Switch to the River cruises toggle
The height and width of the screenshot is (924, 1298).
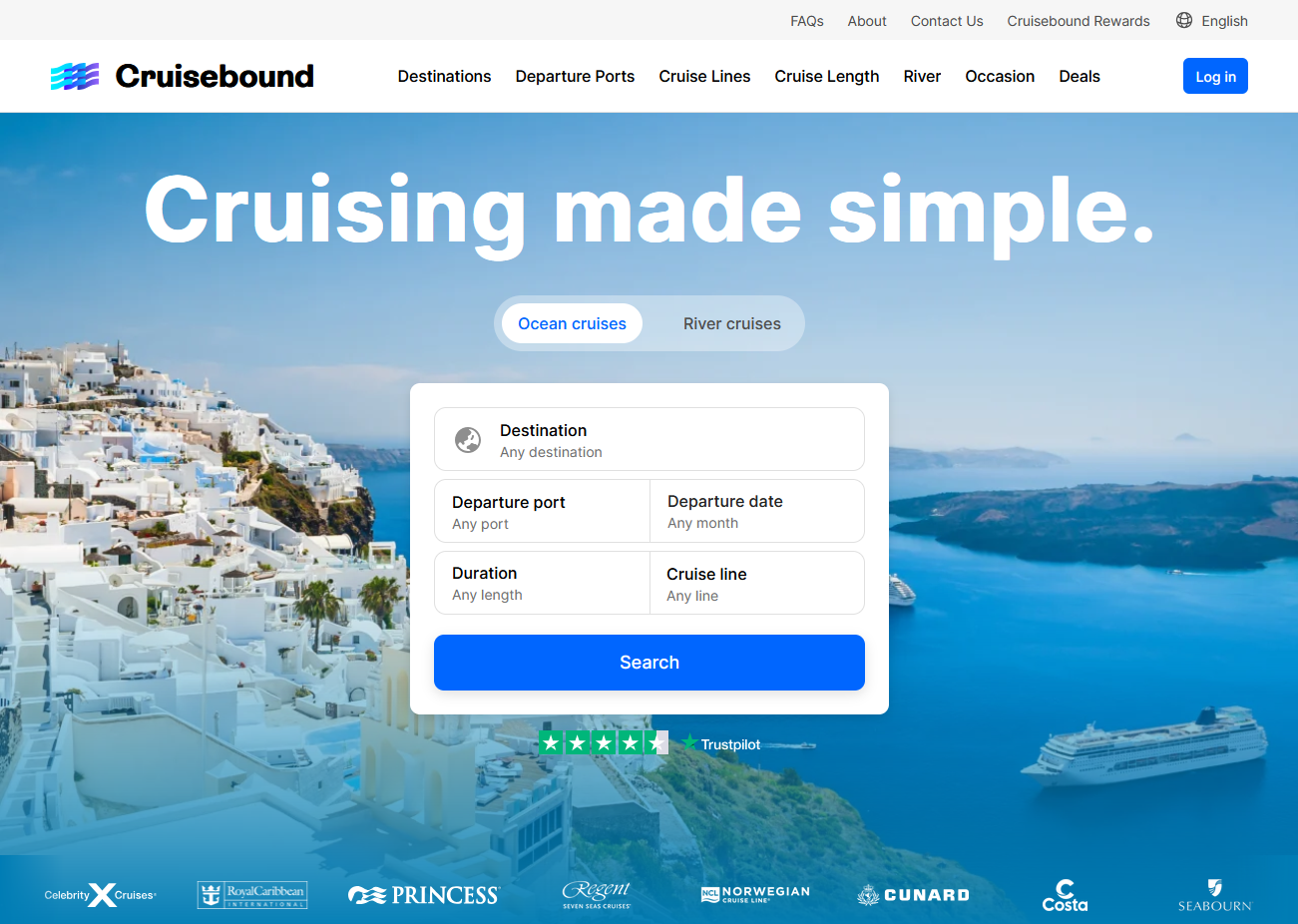click(732, 323)
